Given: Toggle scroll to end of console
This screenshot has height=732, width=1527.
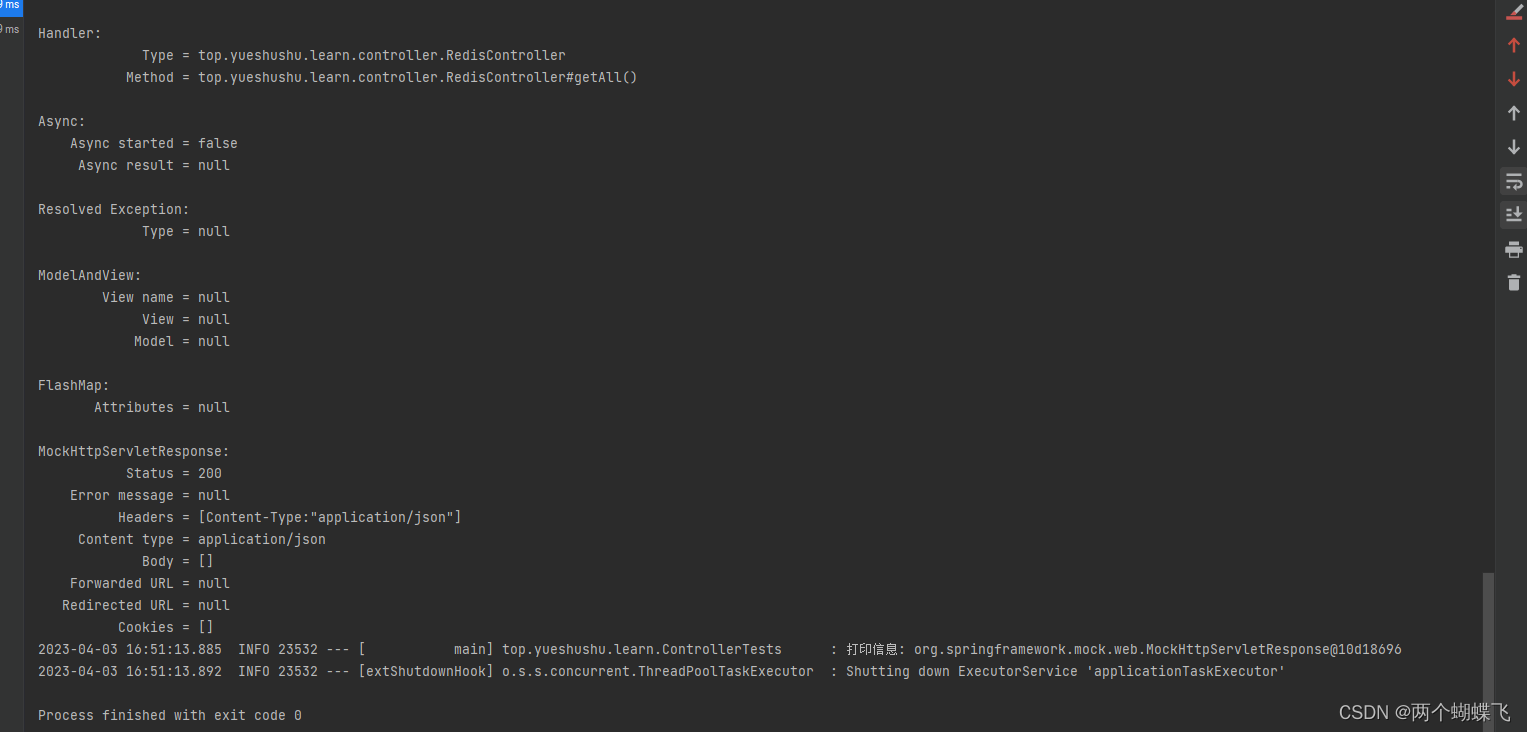Looking at the screenshot, I should [x=1513, y=214].
